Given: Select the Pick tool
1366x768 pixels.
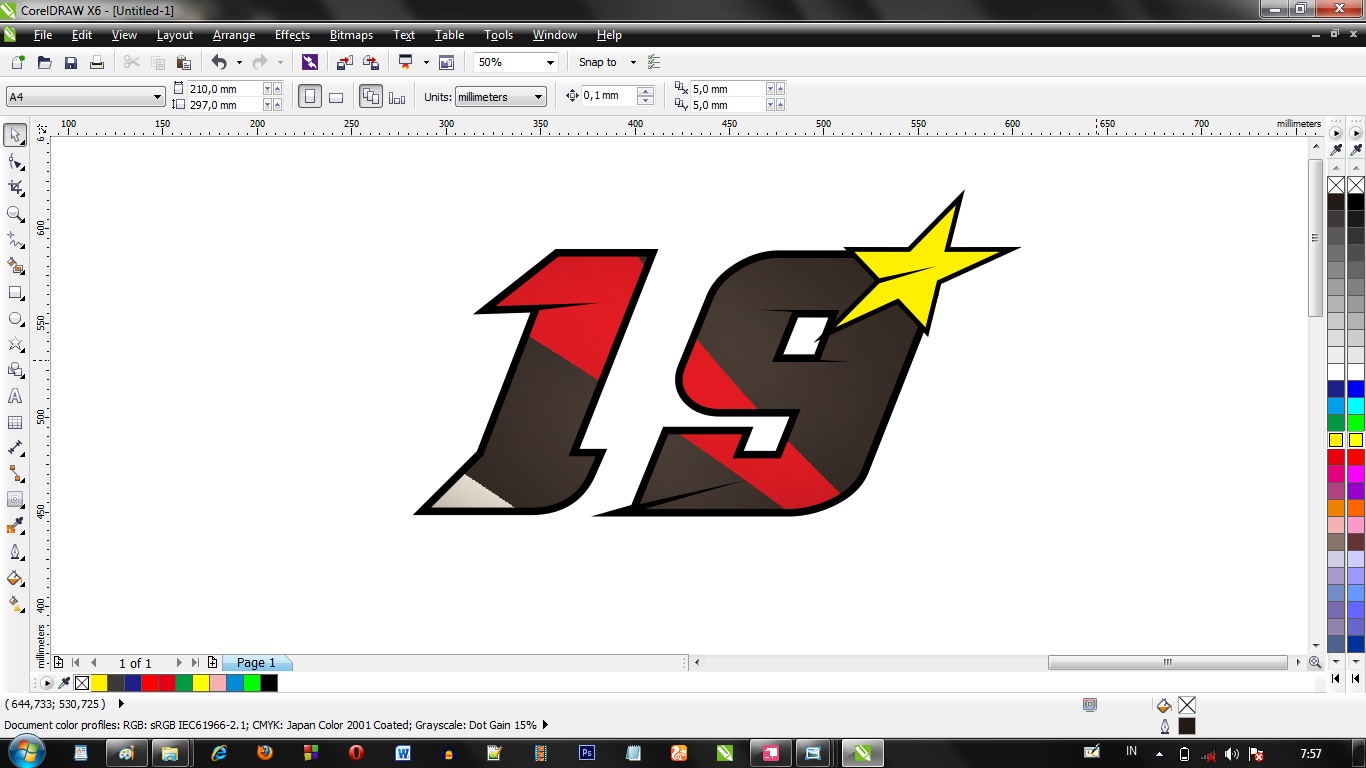Looking at the screenshot, I should tap(15, 137).
